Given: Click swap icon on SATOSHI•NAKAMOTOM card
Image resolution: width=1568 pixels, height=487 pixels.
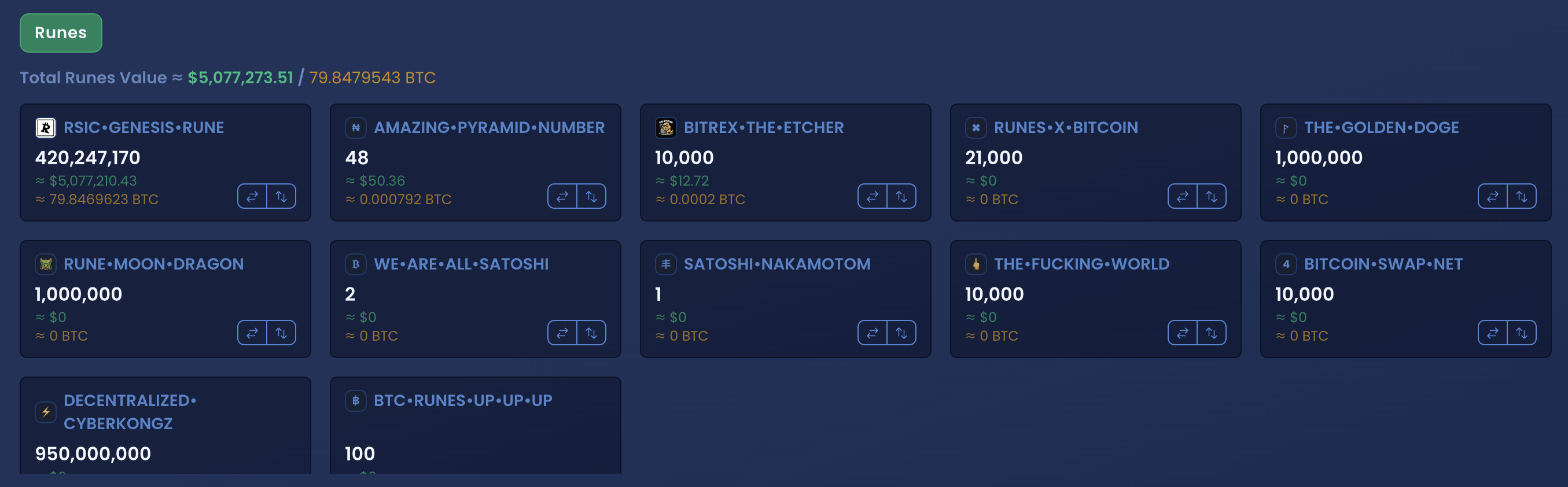Looking at the screenshot, I should (x=873, y=333).
